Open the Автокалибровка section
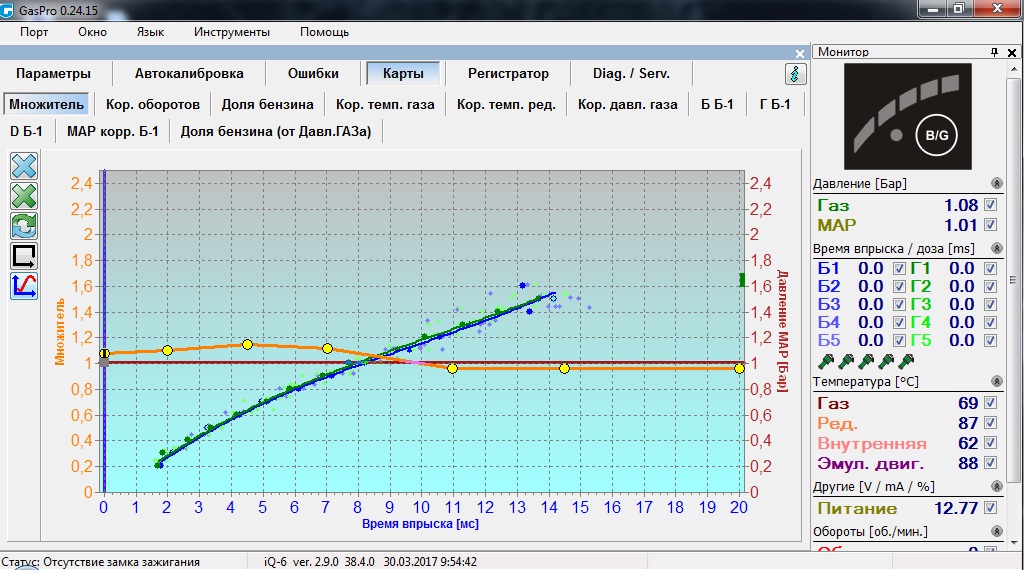This screenshot has width=1024, height=570. point(189,73)
